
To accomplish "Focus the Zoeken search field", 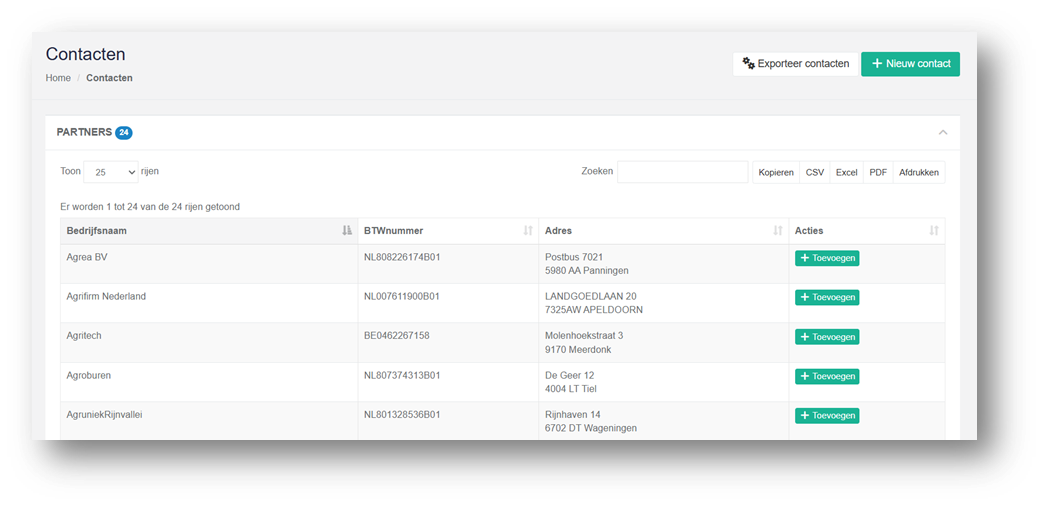I will [x=682, y=171].
